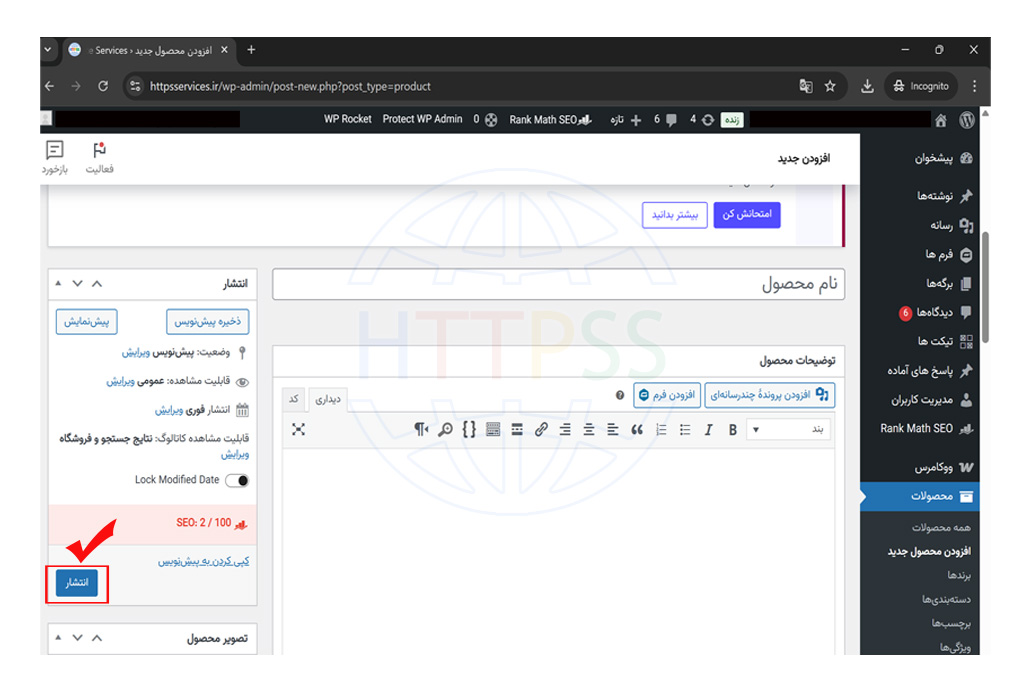Switch to the کد code editor tab
The height and width of the screenshot is (683, 1024).
pyautogui.click(x=294, y=399)
